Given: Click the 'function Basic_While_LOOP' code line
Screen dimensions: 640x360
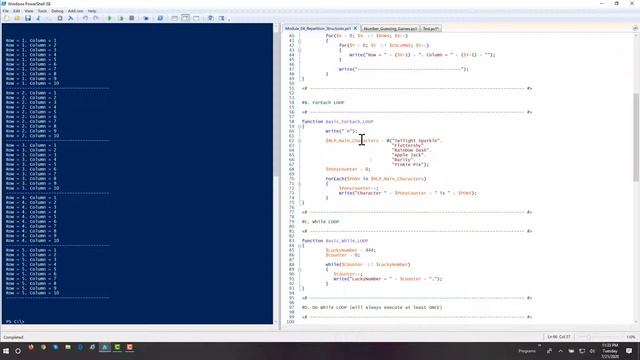Looking at the screenshot, I should tap(335, 241).
